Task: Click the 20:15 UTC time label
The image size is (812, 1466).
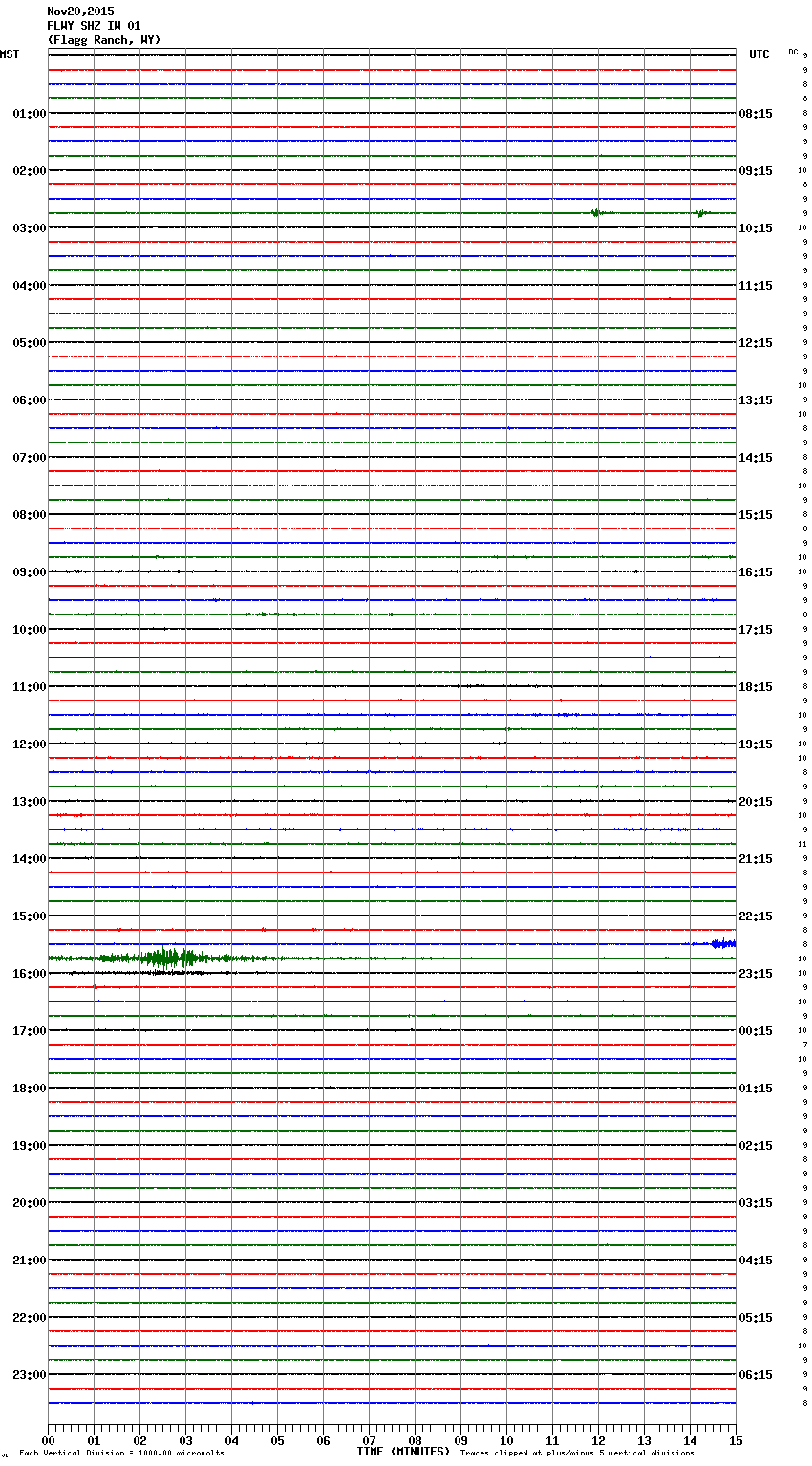Action: pyautogui.click(x=756, y=802)
